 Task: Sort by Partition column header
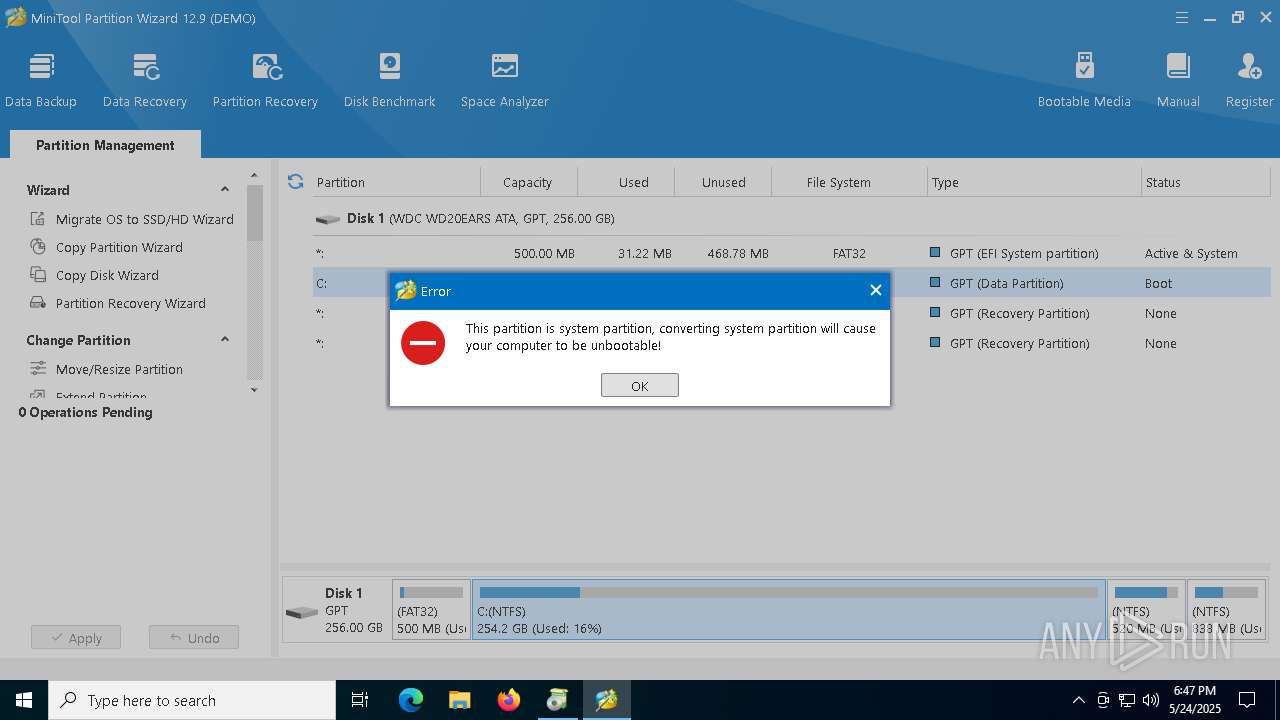pyautogui.click(x=396, y=182)
